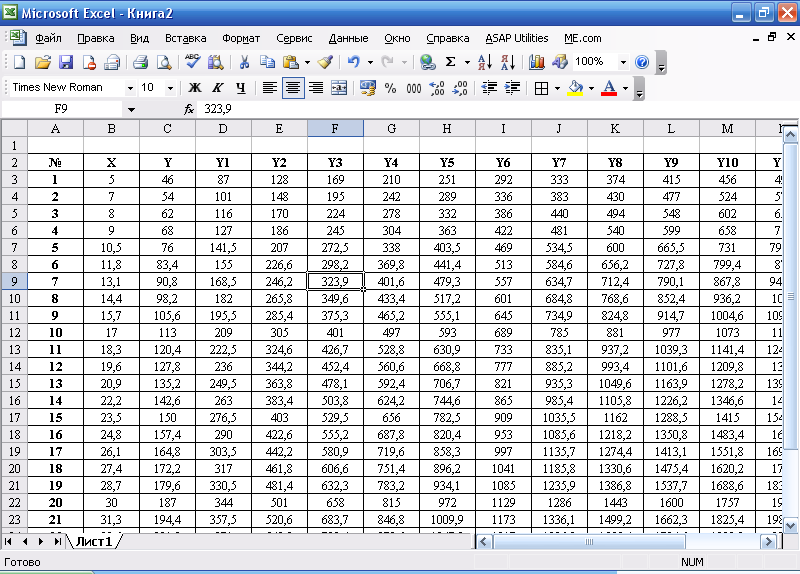The width and height of the screenshot is (800, 574).
Task: Expand the Name Box dropdown arrow
Action: 130,109
